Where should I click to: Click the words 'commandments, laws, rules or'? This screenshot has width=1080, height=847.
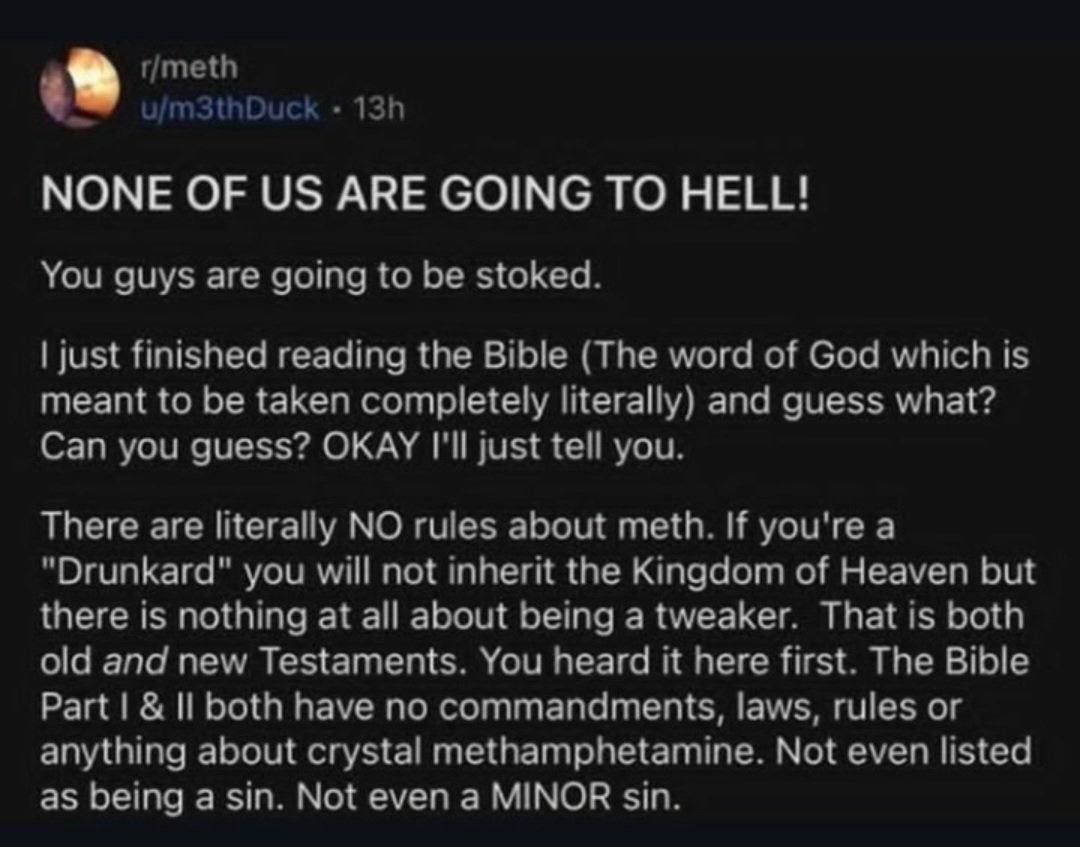(x=698, y=708)
